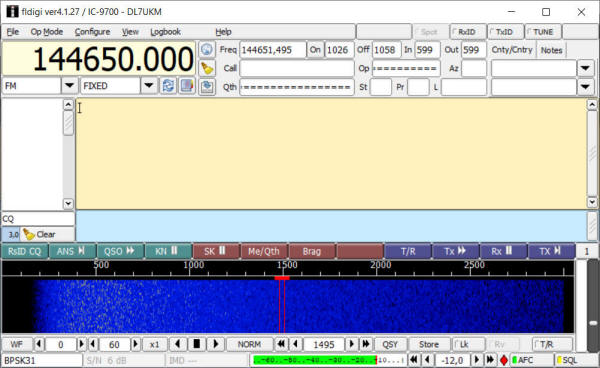Open the Op Mode menu
Screen dimensions: 600x368
coord(47,32)
